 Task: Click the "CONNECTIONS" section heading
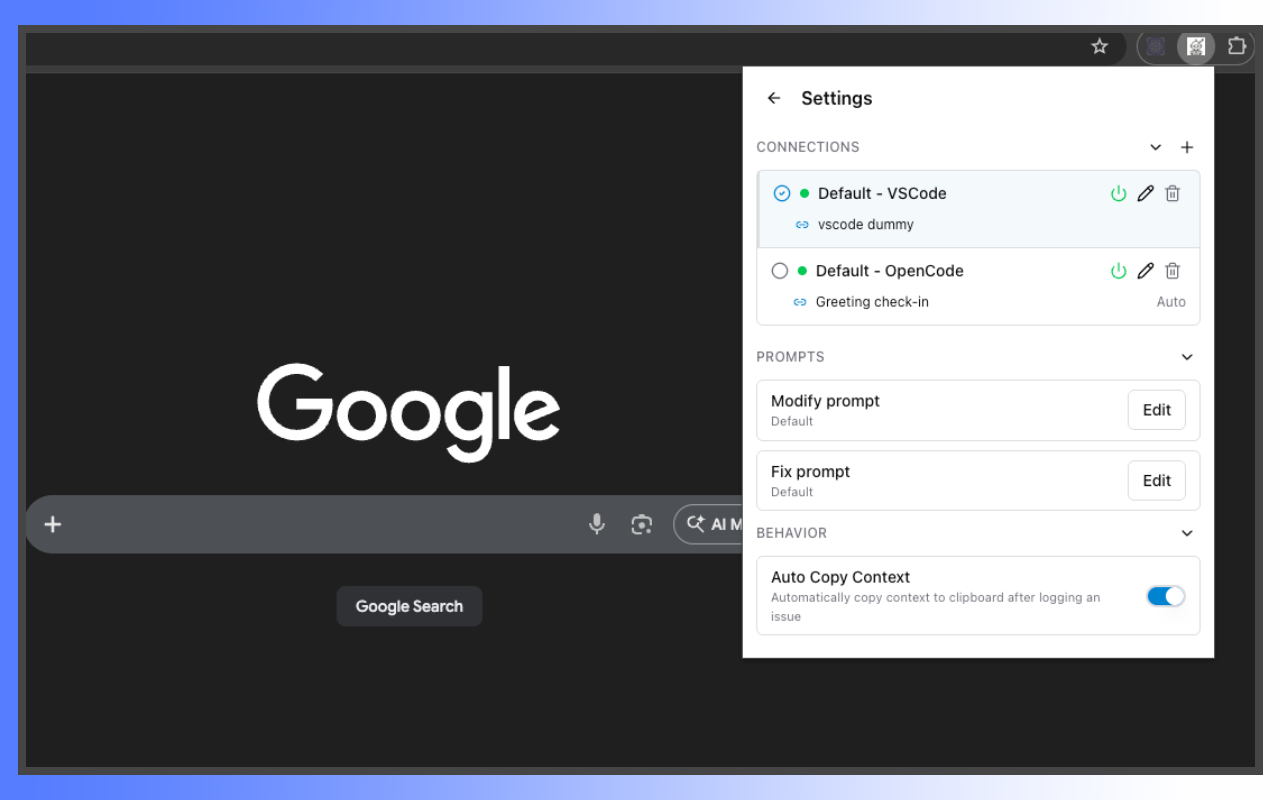808,147
